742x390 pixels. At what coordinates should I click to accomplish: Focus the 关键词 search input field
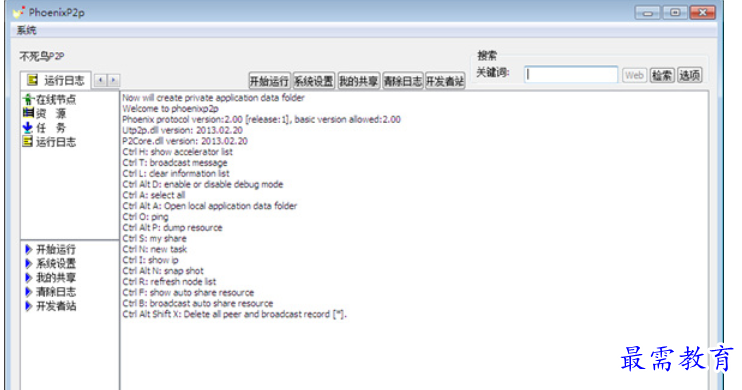pos(571,75)
